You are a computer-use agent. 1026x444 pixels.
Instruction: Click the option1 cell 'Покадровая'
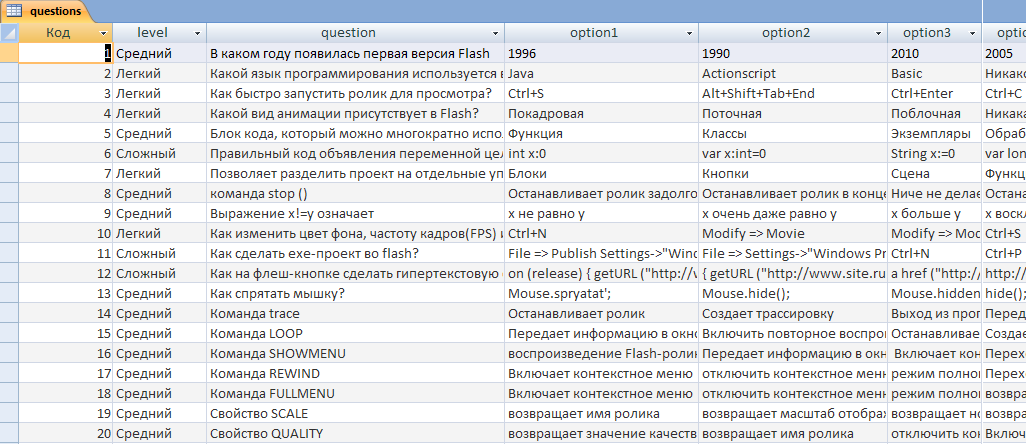pos(601,114)
